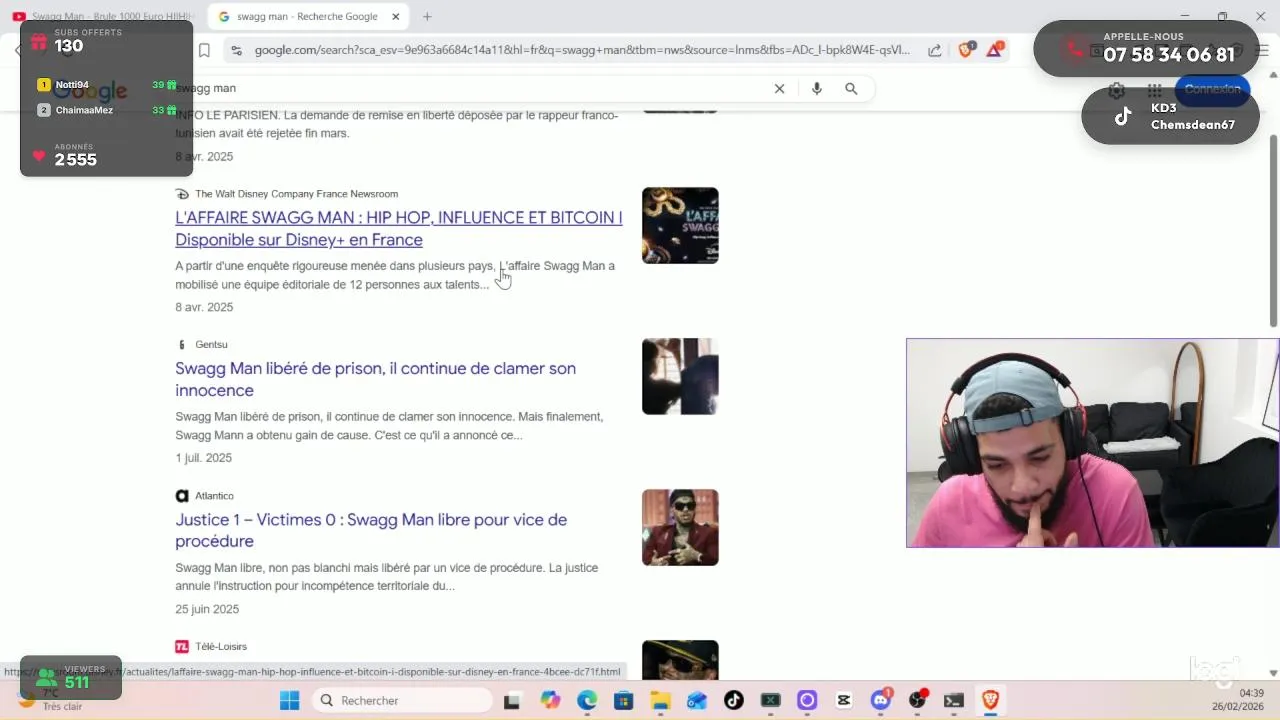The image size is (1280, 720).
Task: Click the 25 juin 2025 article date
Action: tap(207, 609)
